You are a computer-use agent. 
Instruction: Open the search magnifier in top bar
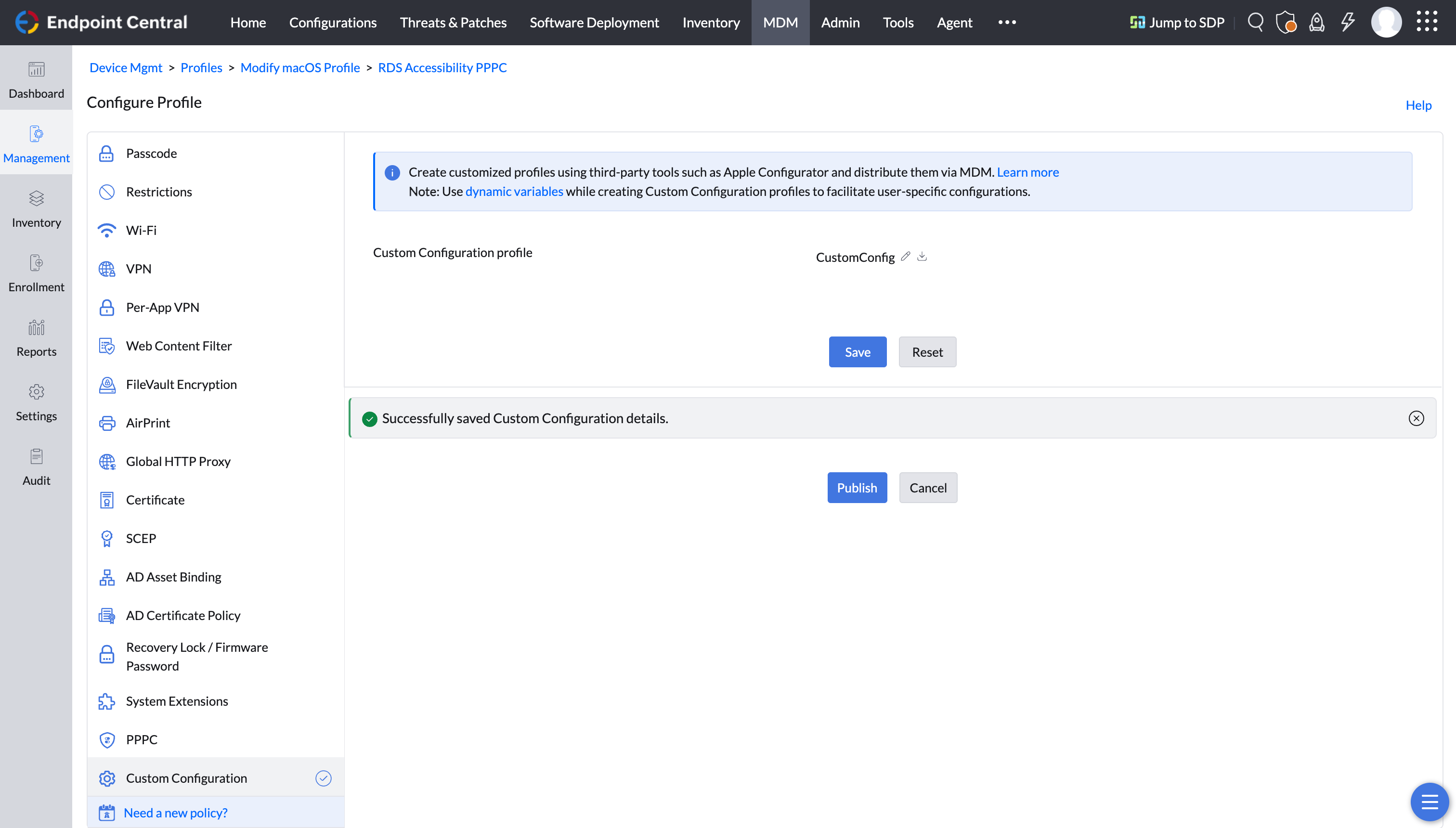1255,22
